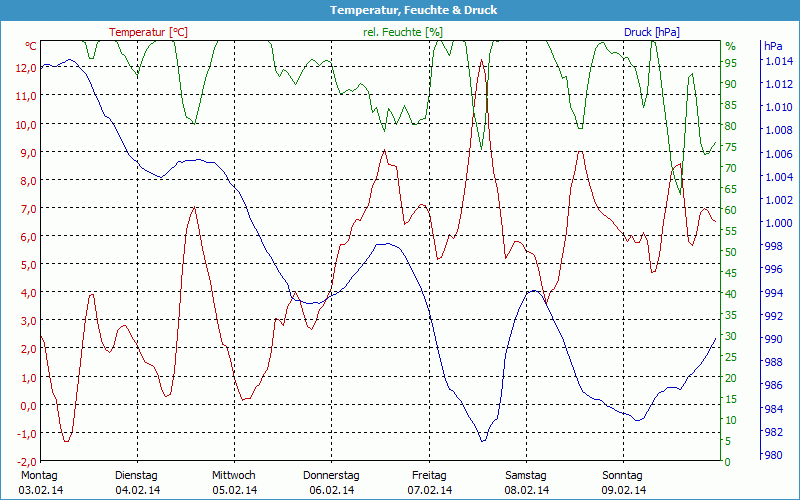Click pressure axis value '1.000'
The width and height of the screenshot is (800, 500).
(779, 223)
